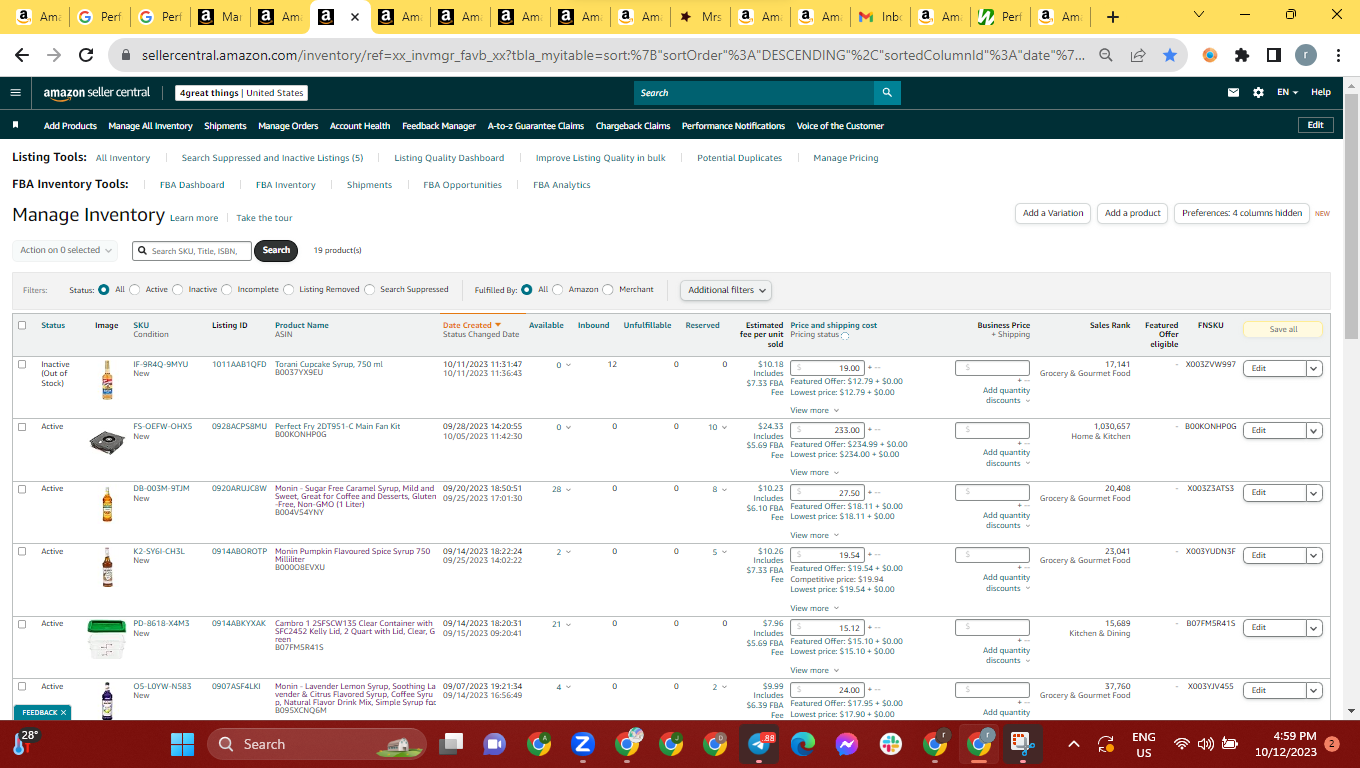Toggle the Chrome side panel icon
1360x768 pixels.
point(1274,56)
